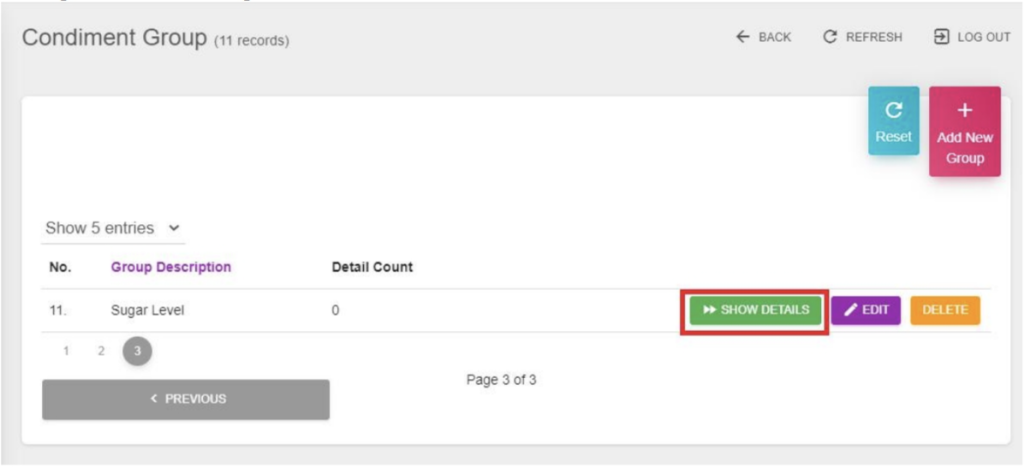Open the Show 5 entries dropdown
Image resolution: width=1024 pixels, height=467 pixels.
113,228
